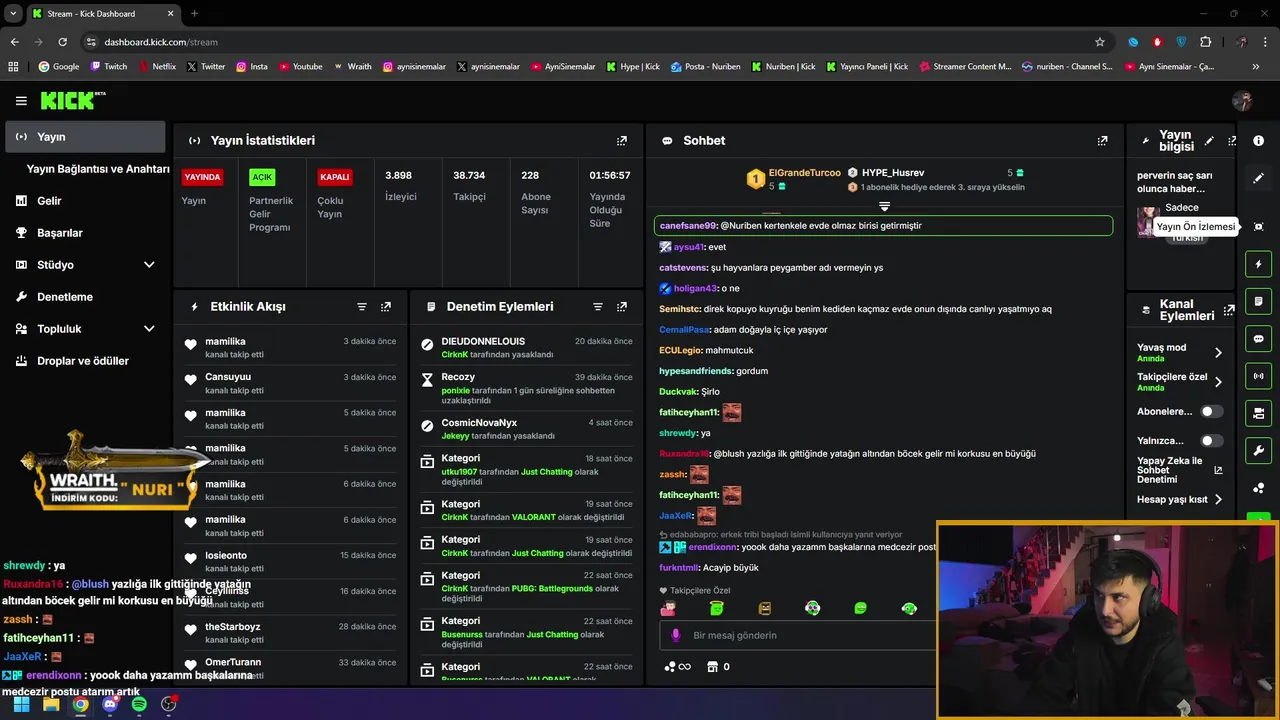Bookmark this page with the star icon

point(1100,42)
